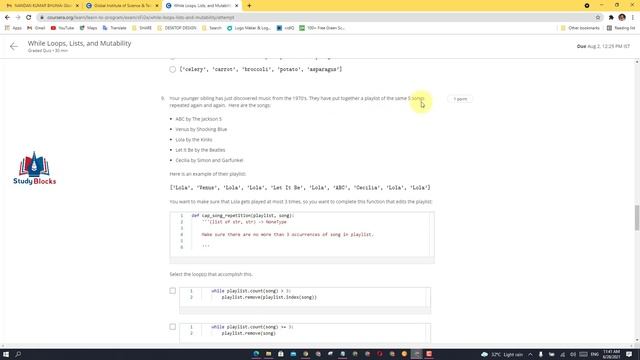
Task: Open the SHARE bookmarks folder
Action: point(142,28)
